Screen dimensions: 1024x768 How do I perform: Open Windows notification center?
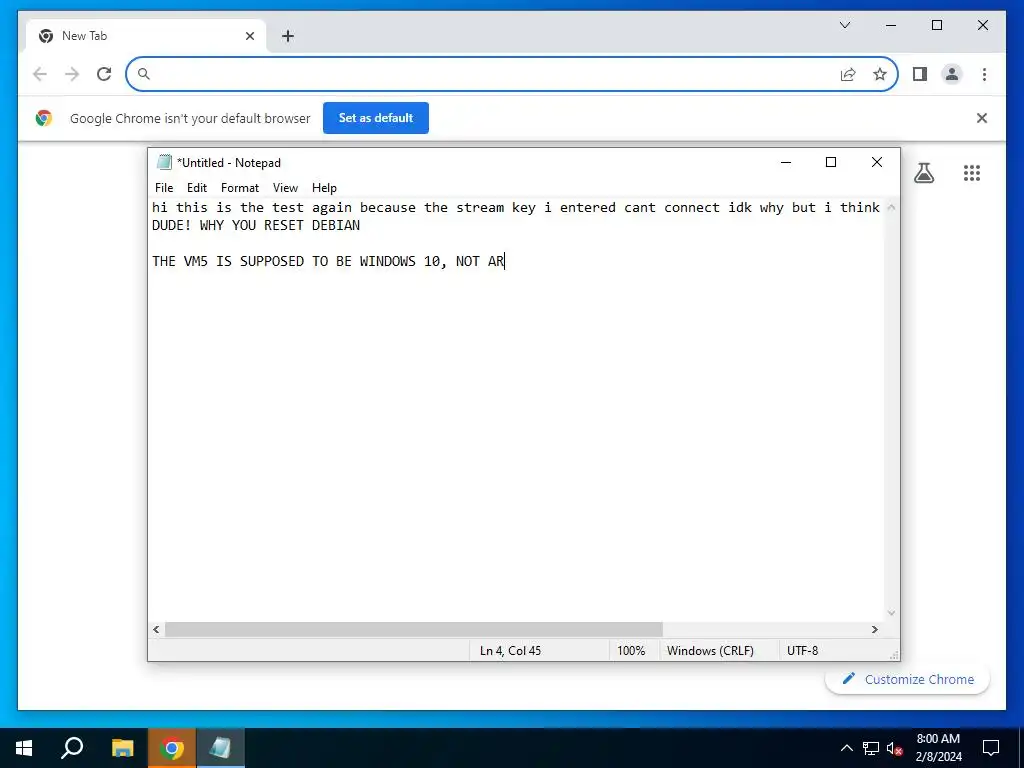click(991, 748)
